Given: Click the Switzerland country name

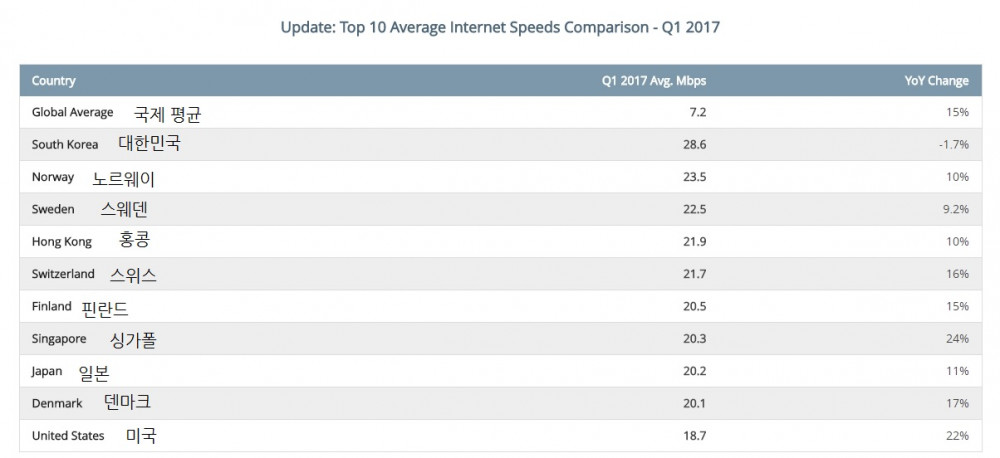Looking at the screenshot, I should [63, 274].
